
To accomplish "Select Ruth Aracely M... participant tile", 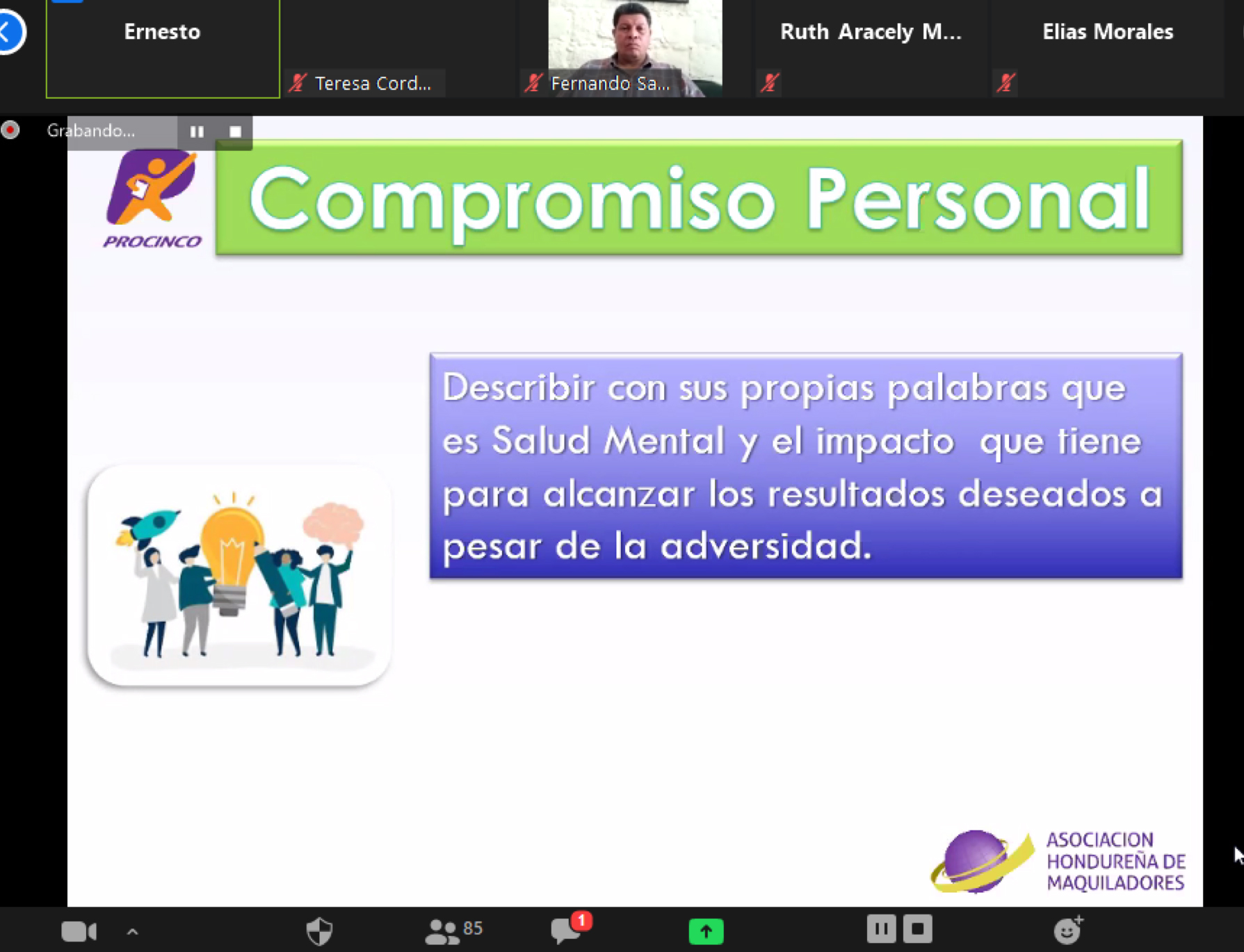I will coord(871,49).
